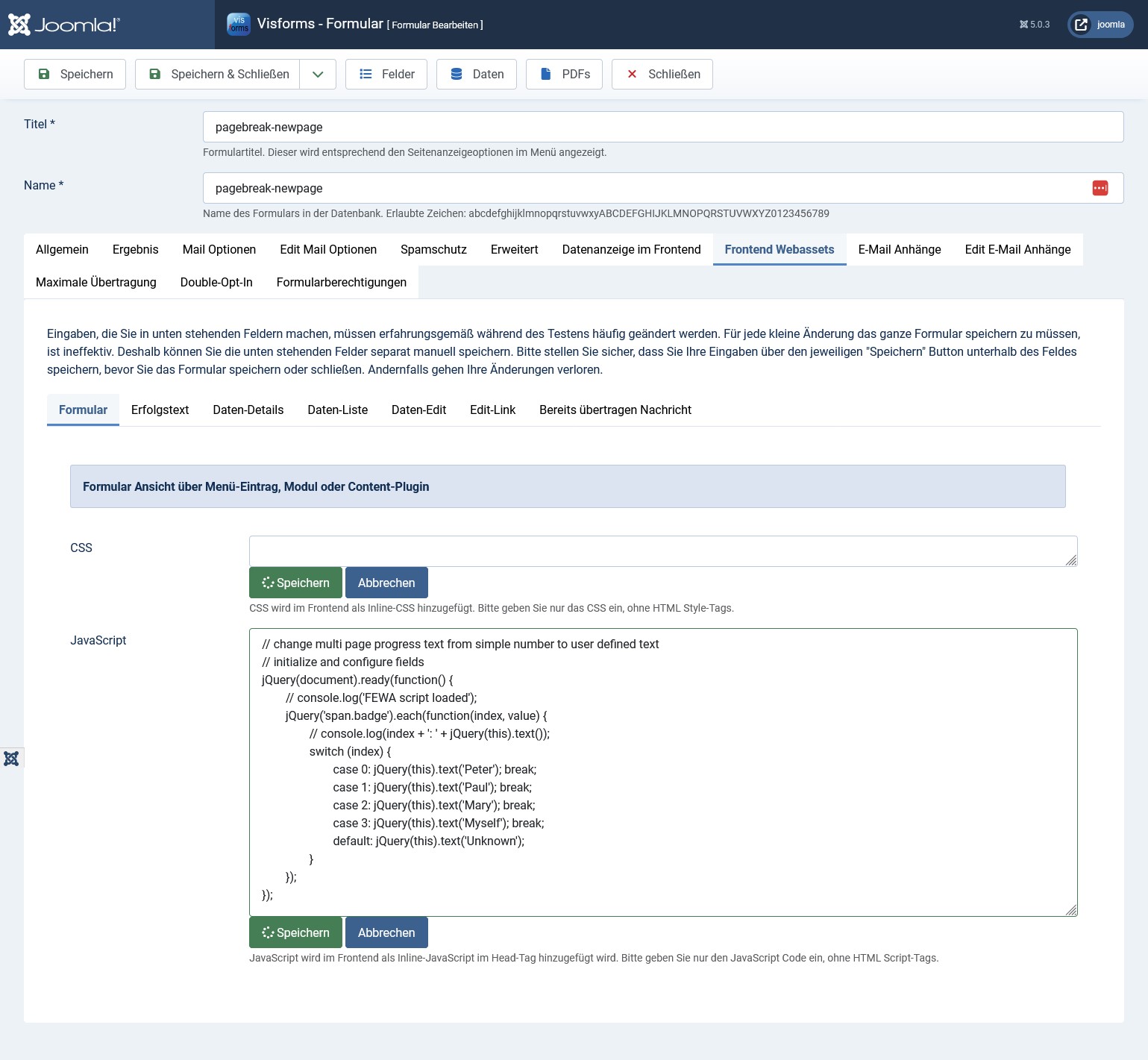This screenshot has height=1060, width=1148.
Task: Expand the Speichern & Schließen dropdown arrow
Action: pyautogui.click(x=318, y=75)
